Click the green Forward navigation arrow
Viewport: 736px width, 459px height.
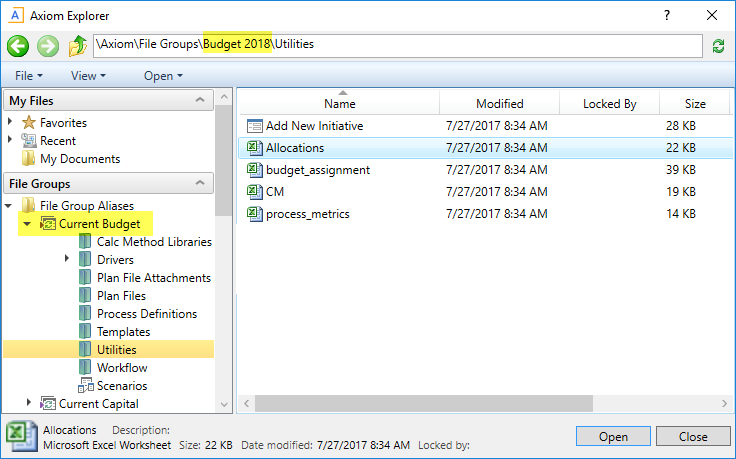(47, 46)
